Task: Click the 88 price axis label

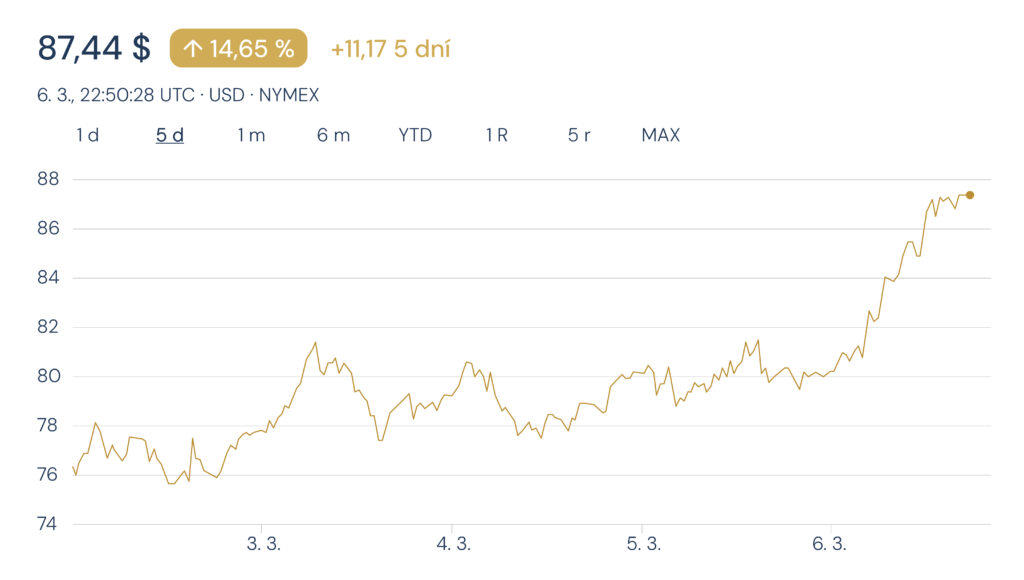Action: click(x=49, y=180)
